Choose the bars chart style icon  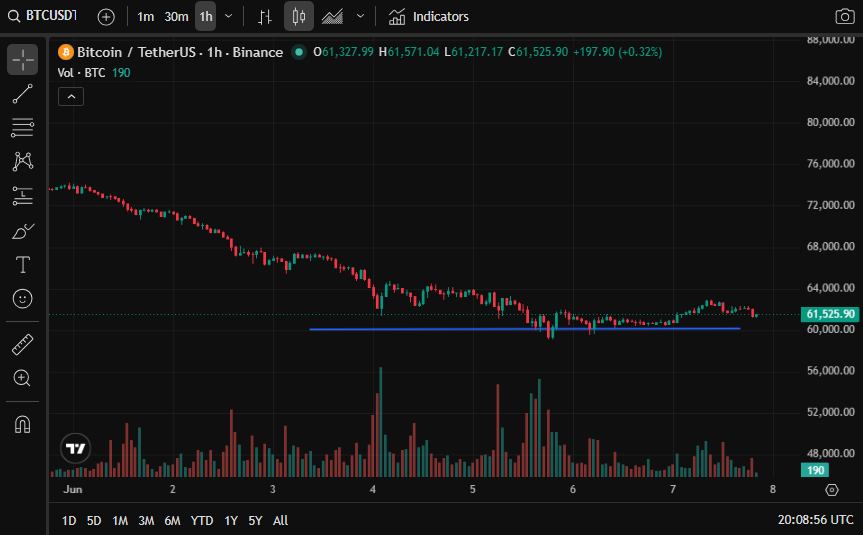(x=265, y=17)
